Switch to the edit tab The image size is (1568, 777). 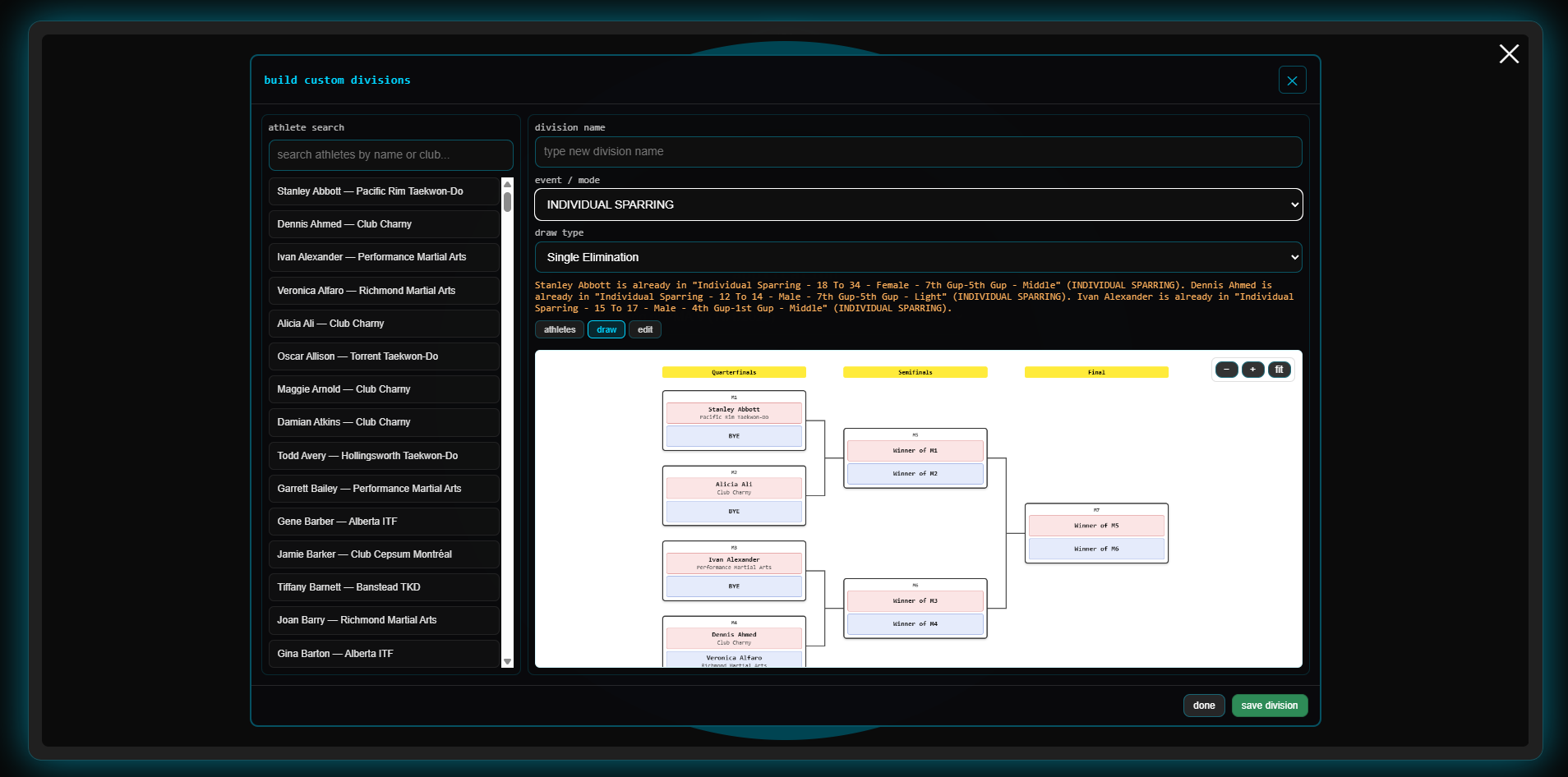[x=645, y=329]
